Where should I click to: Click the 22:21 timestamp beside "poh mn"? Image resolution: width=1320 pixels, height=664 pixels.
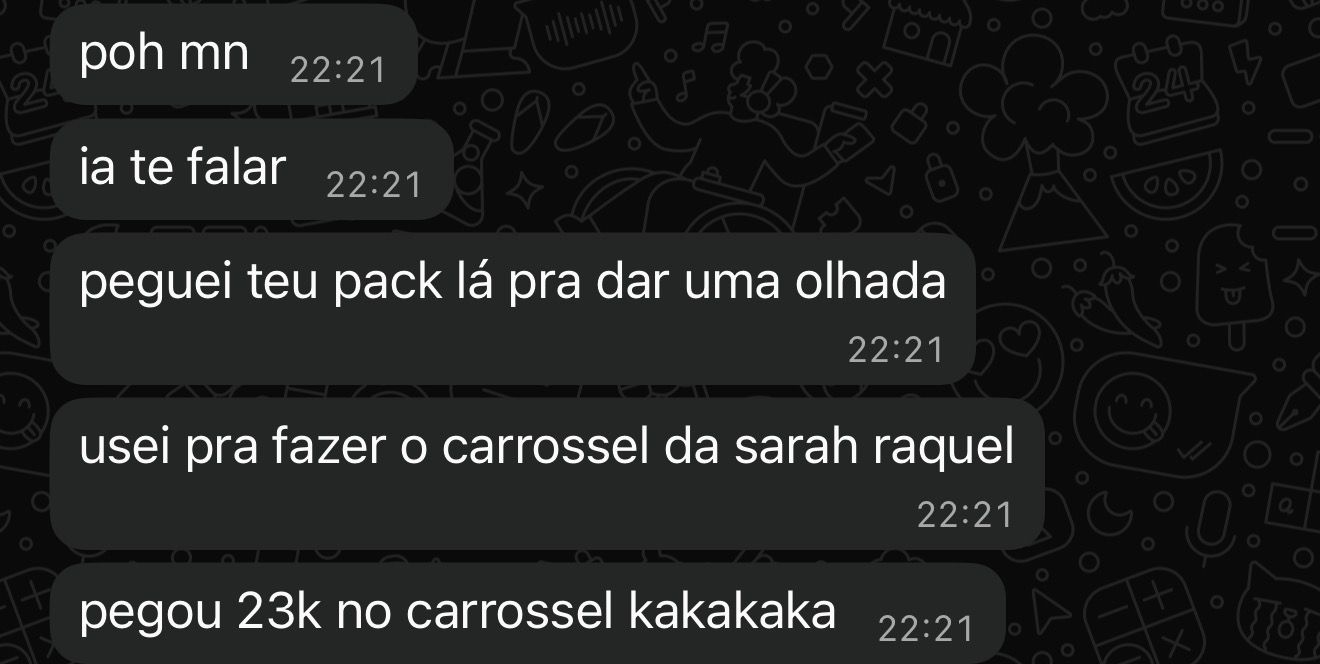pos(337,70)
